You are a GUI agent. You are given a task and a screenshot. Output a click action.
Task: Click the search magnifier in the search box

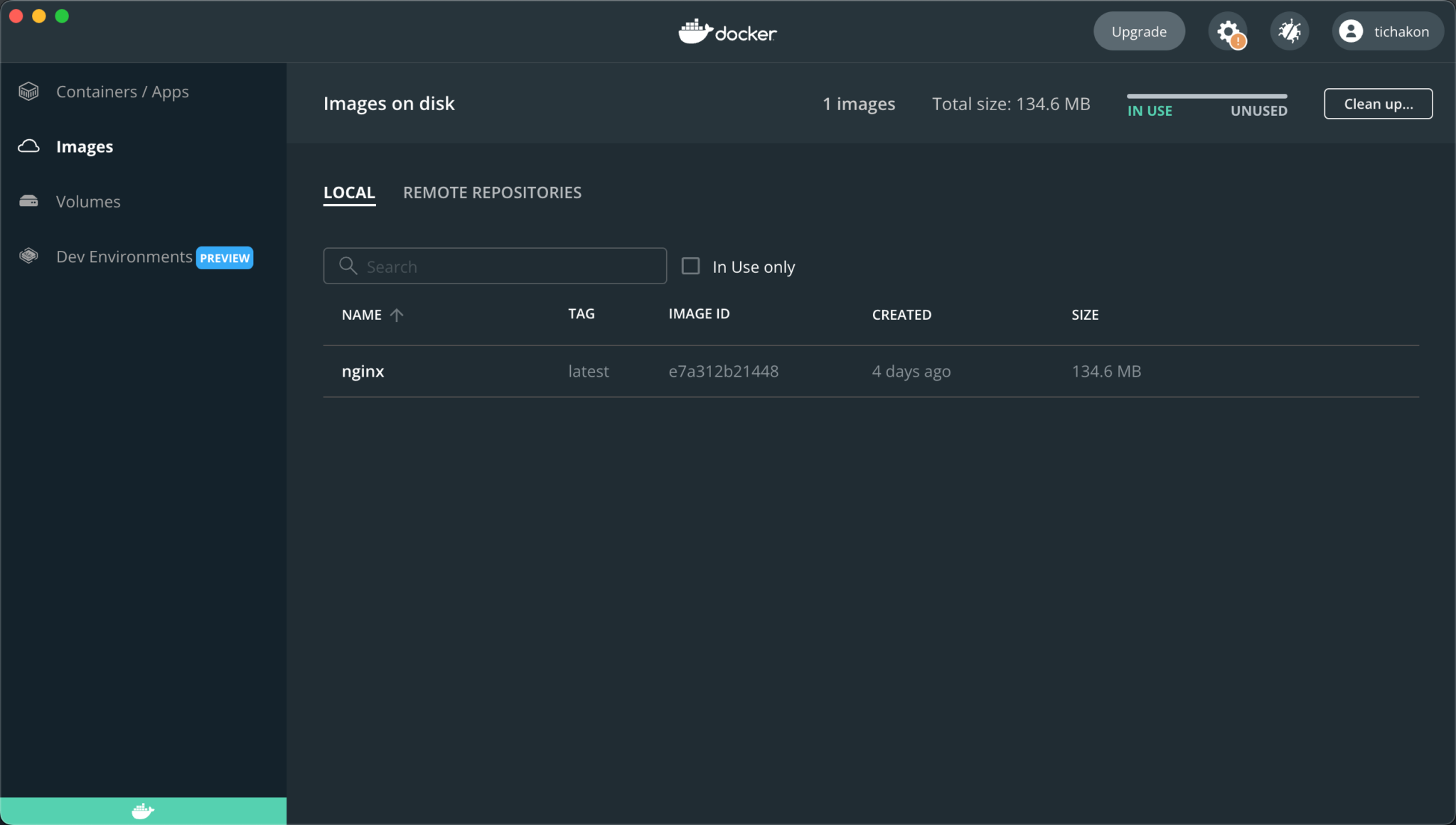(x=348, y=266)
